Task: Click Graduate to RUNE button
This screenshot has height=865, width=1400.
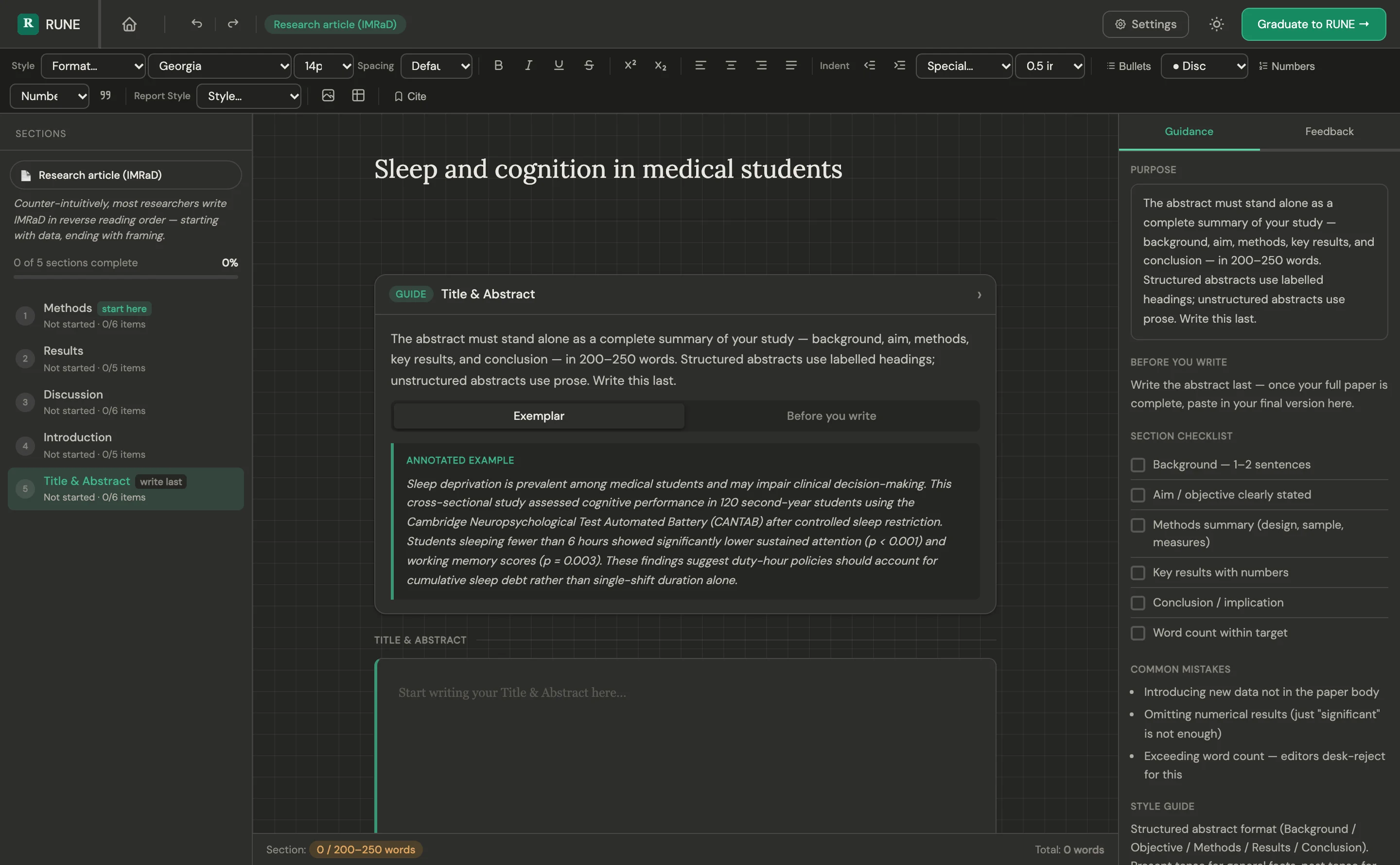Action: click(x=1313, y=24)
